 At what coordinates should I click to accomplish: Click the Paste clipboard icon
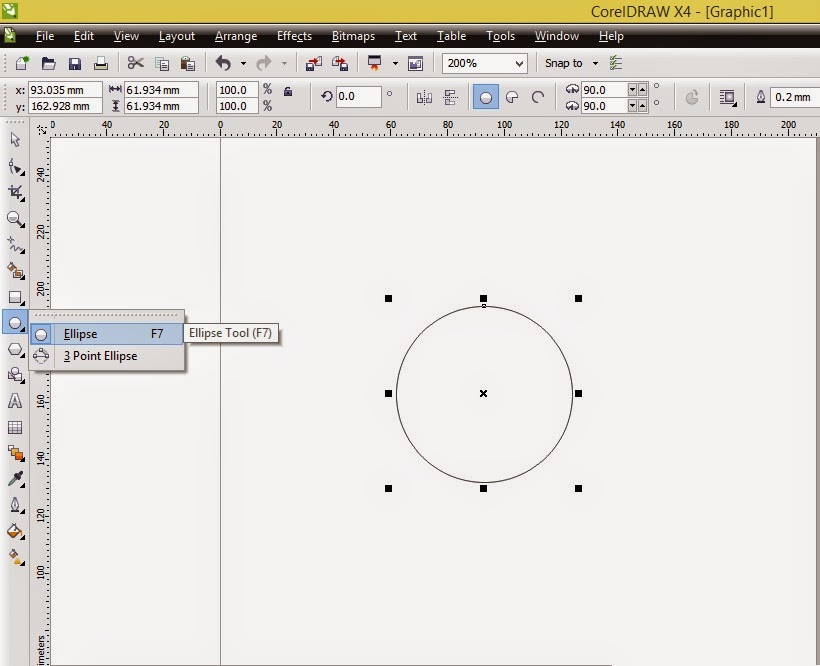coord(187,64)
